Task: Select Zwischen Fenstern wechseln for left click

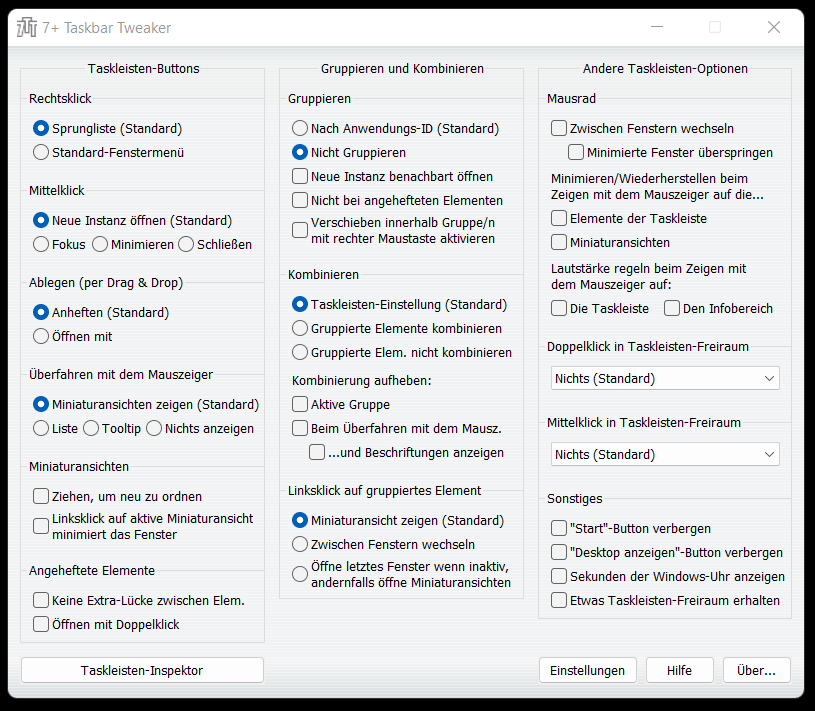Action: (x=300, y=545)
